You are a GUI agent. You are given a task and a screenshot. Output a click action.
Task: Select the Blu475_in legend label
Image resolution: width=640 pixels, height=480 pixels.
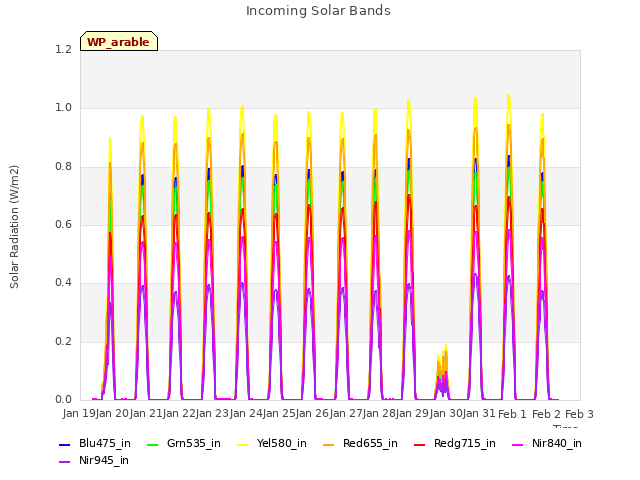105,444
